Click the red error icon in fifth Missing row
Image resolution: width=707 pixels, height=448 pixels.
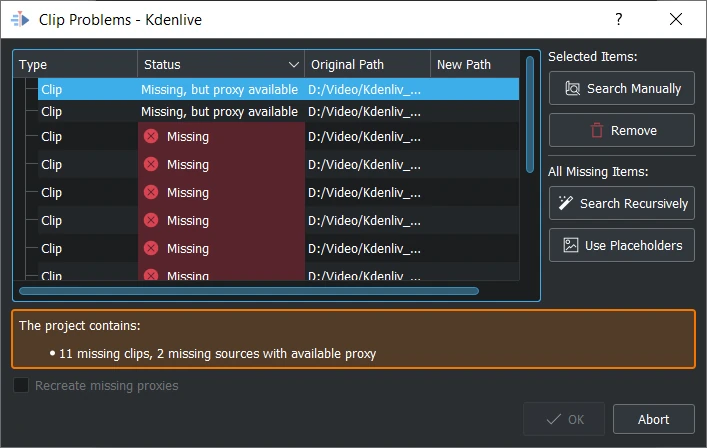pos(151,248)
